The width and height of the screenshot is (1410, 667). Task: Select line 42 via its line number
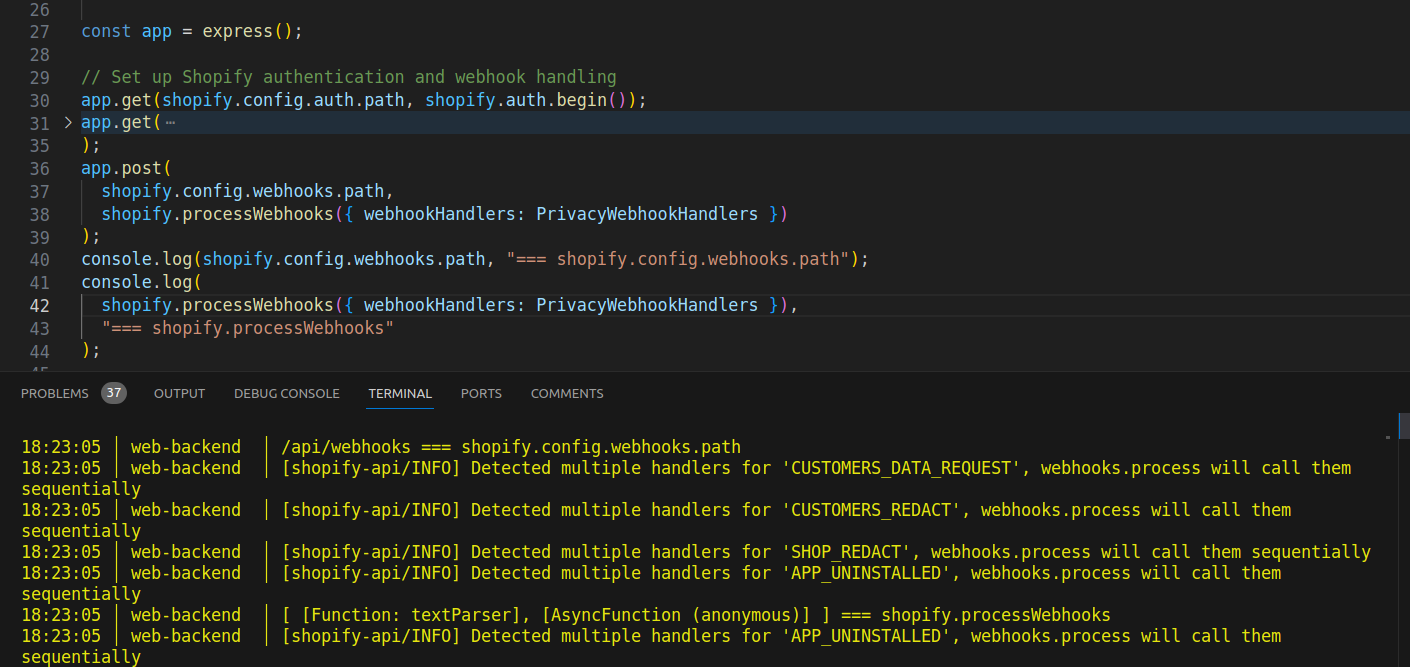[x=40, y=305]
